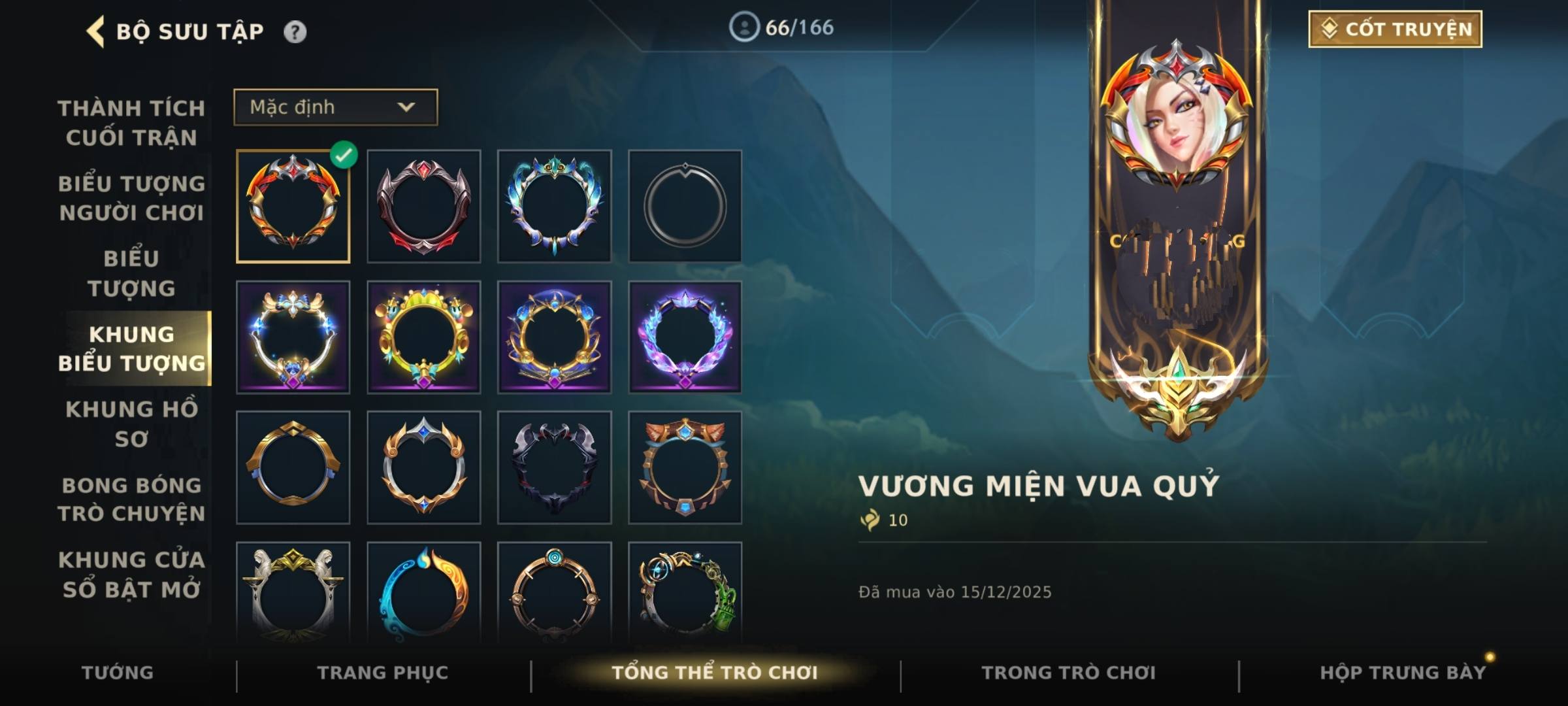Select the dark red-gem crown frame
The image size is (1568, 706).
(x=424, y=207)
